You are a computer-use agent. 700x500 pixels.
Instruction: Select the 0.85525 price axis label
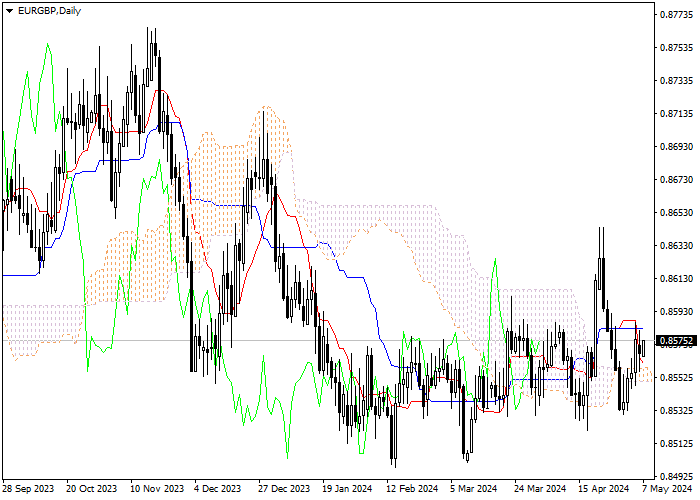click(677, 378)
